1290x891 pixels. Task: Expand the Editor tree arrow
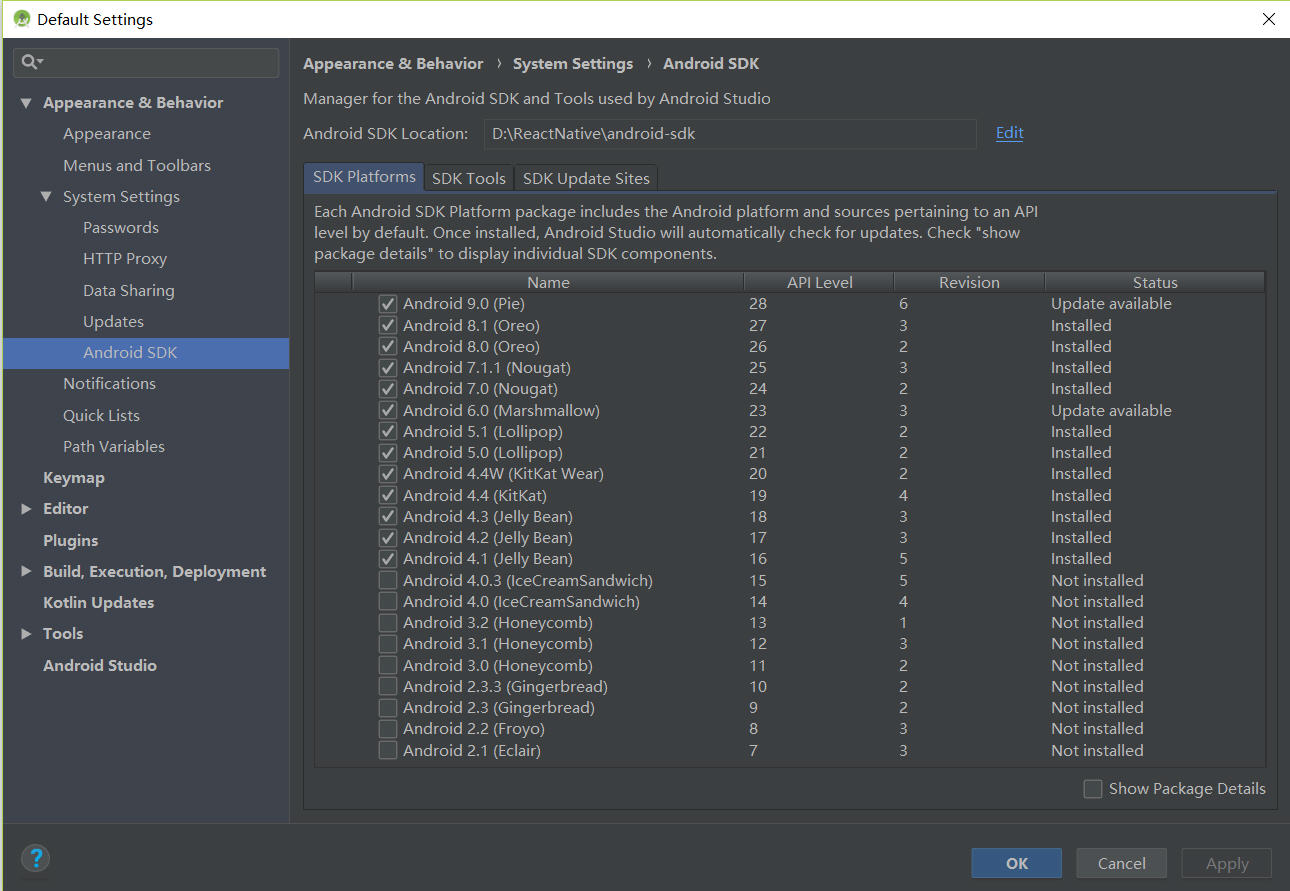pyautogui.click(x=26, y=509)
